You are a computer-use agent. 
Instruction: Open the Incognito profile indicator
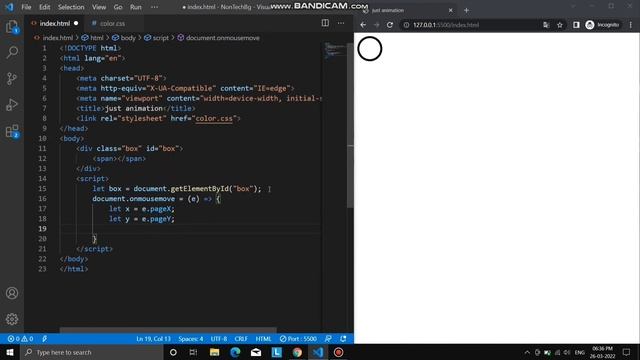click(602, 25)
